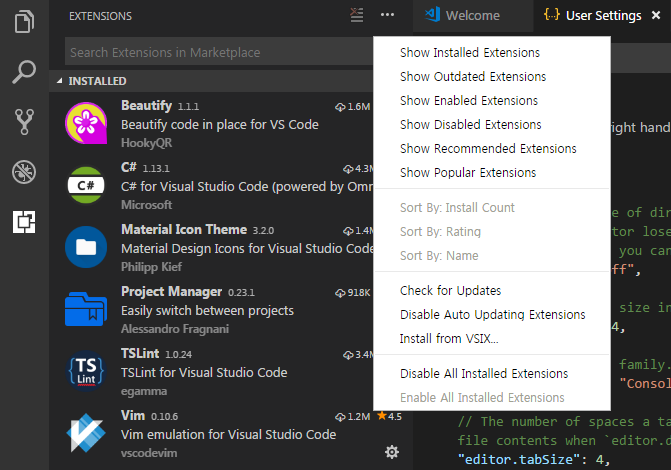Open the Search view in activity bar
Viewport: 671px width, 470px height.
point(24,71)
